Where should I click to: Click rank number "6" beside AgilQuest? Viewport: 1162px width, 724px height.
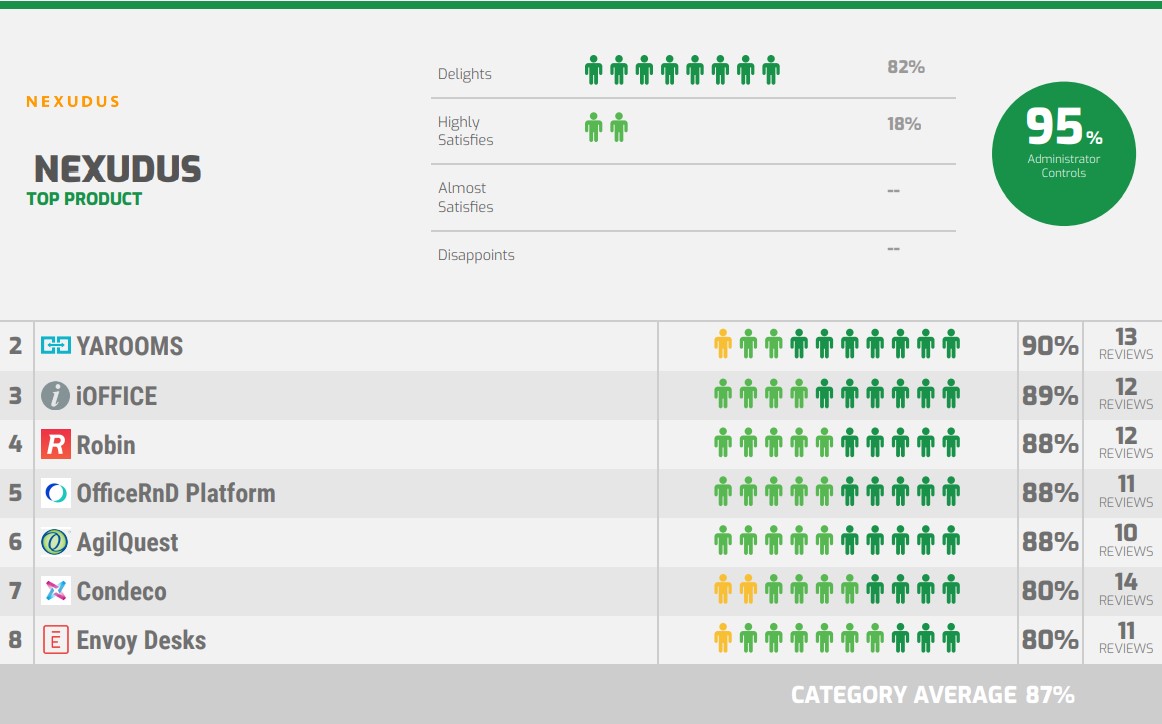pos(16,542)
